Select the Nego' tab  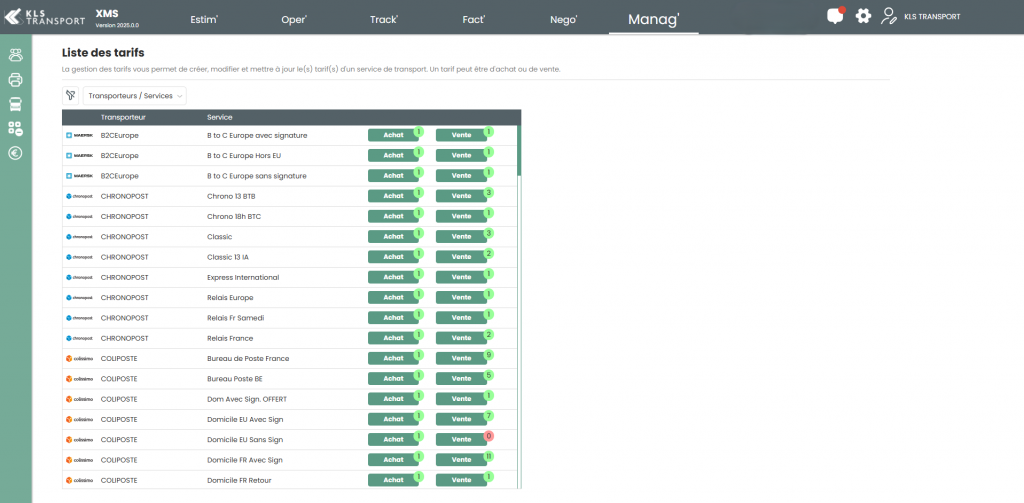[564, 18]
